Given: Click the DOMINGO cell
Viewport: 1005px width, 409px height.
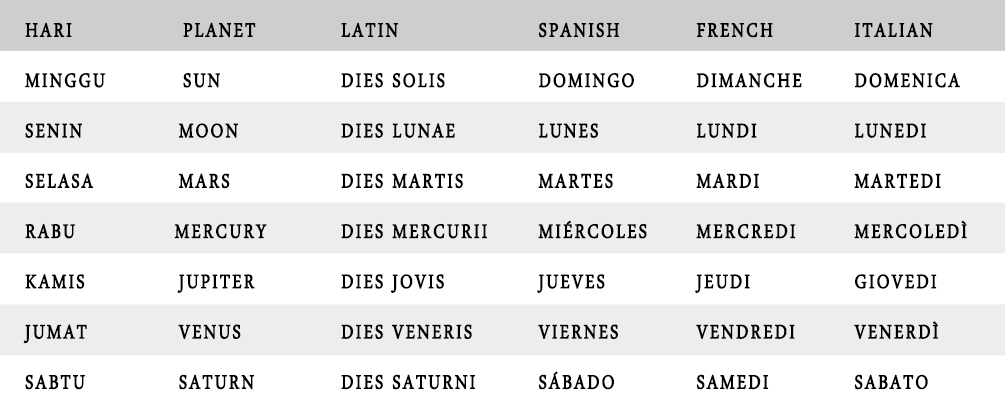Looking at the screenshot, I should (586, 81).
